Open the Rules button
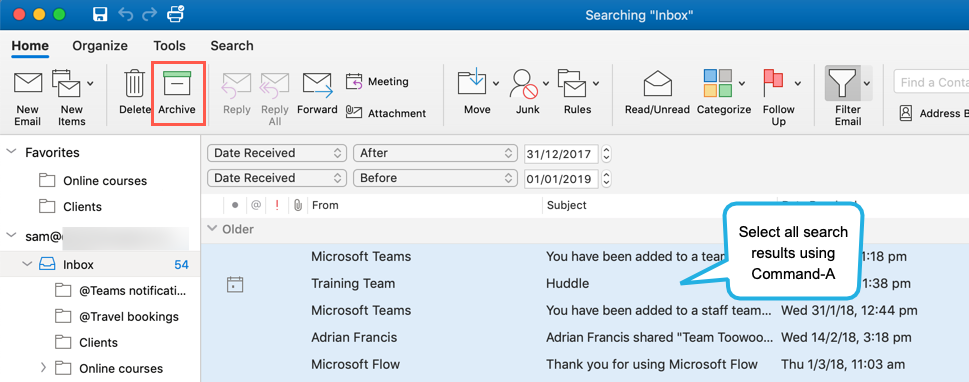The height and width of the screenshot is (382, 969). pyautogui.click(x=574, y=93)
